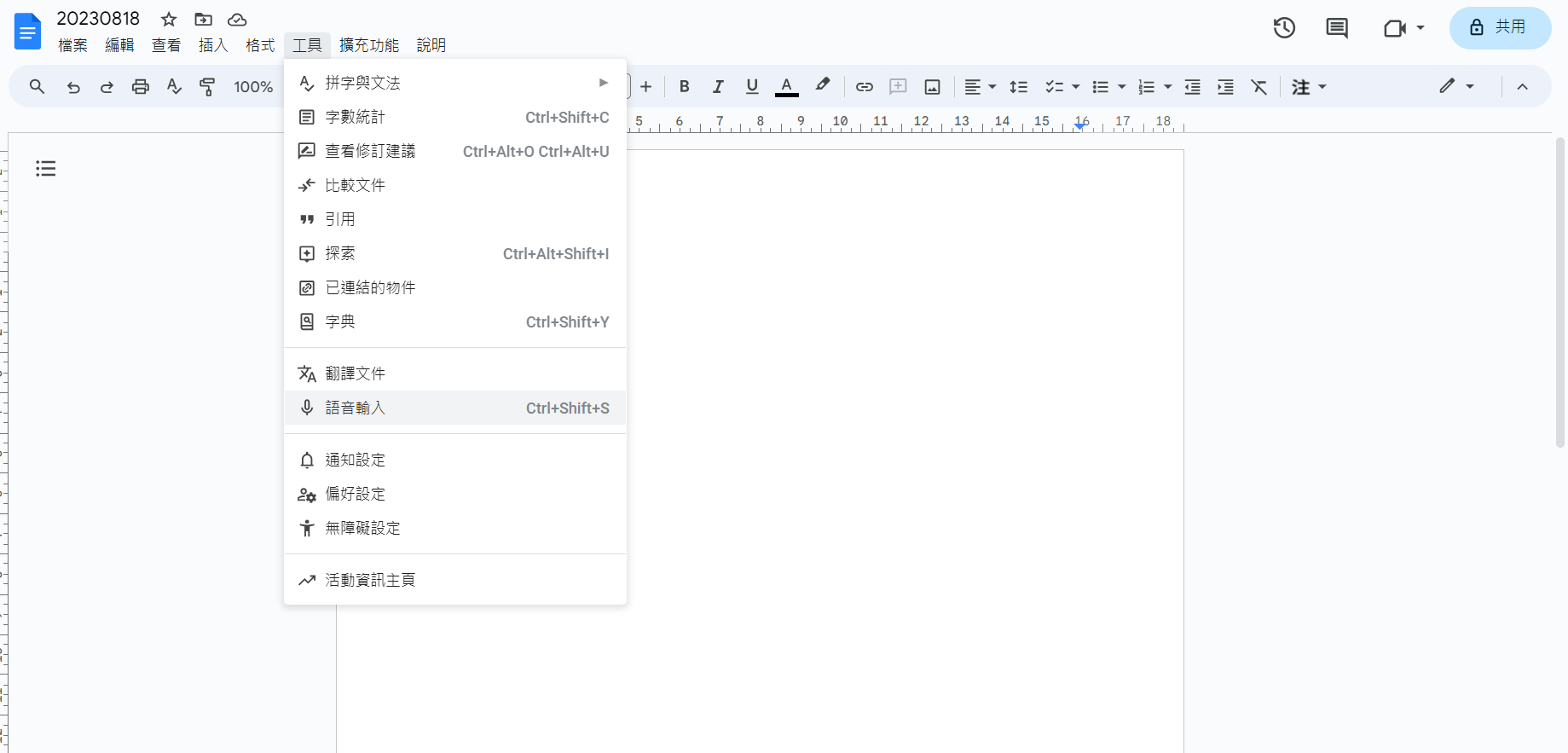Image resolution: width=1568 pixels, height=753 pixels.
Task: Open the text alignment dropdown
Action: [980, 87]
